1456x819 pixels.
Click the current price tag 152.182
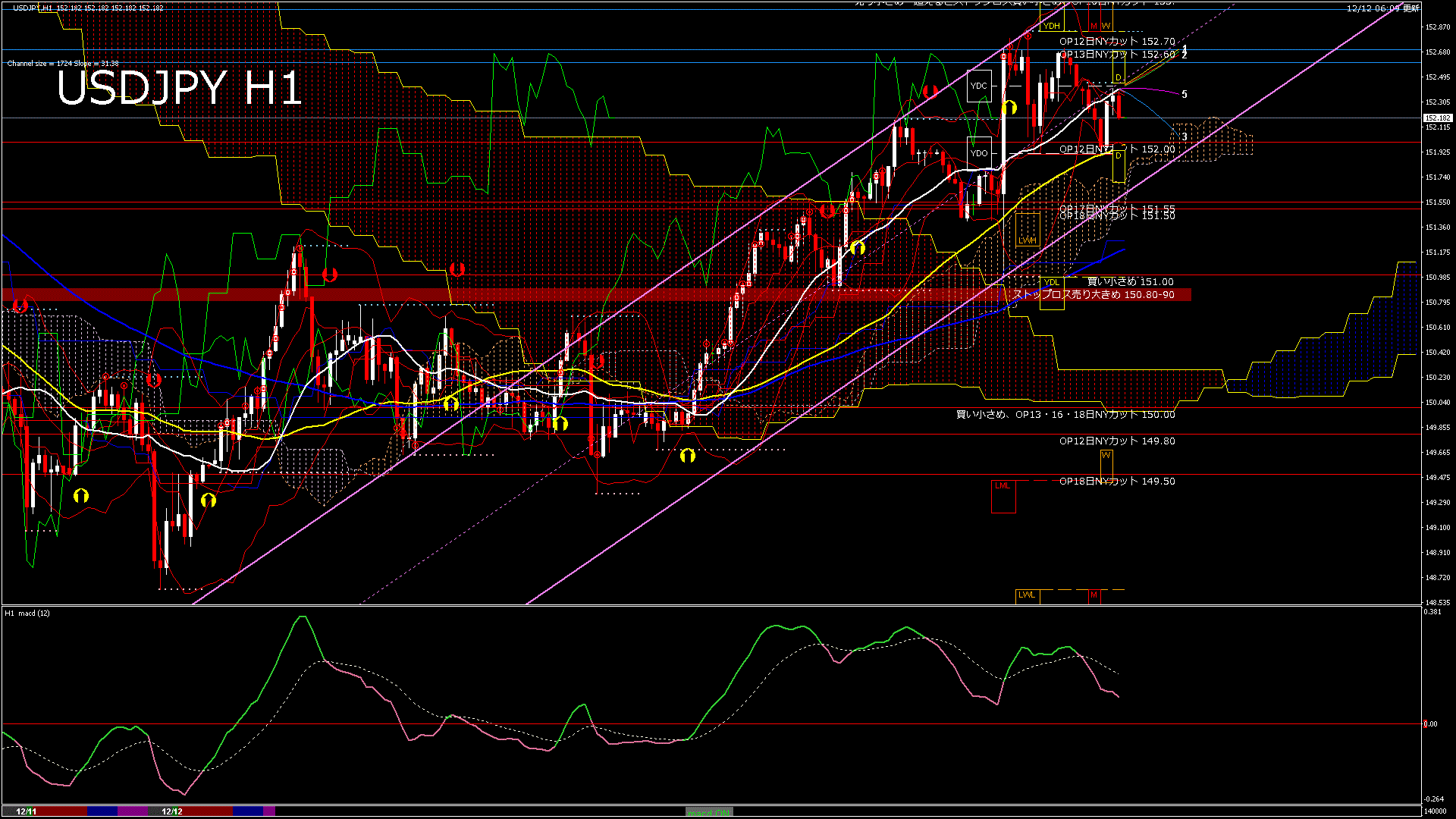(x=1437, y=118)
